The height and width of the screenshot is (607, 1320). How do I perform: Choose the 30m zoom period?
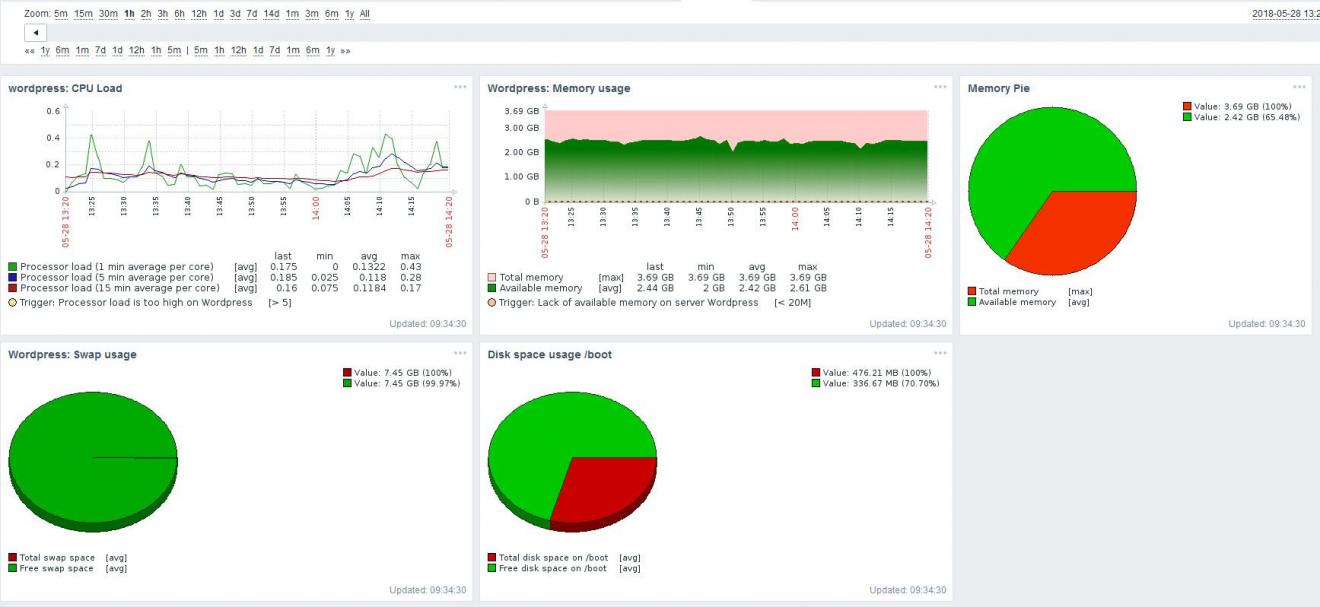(x=108, y=13)
